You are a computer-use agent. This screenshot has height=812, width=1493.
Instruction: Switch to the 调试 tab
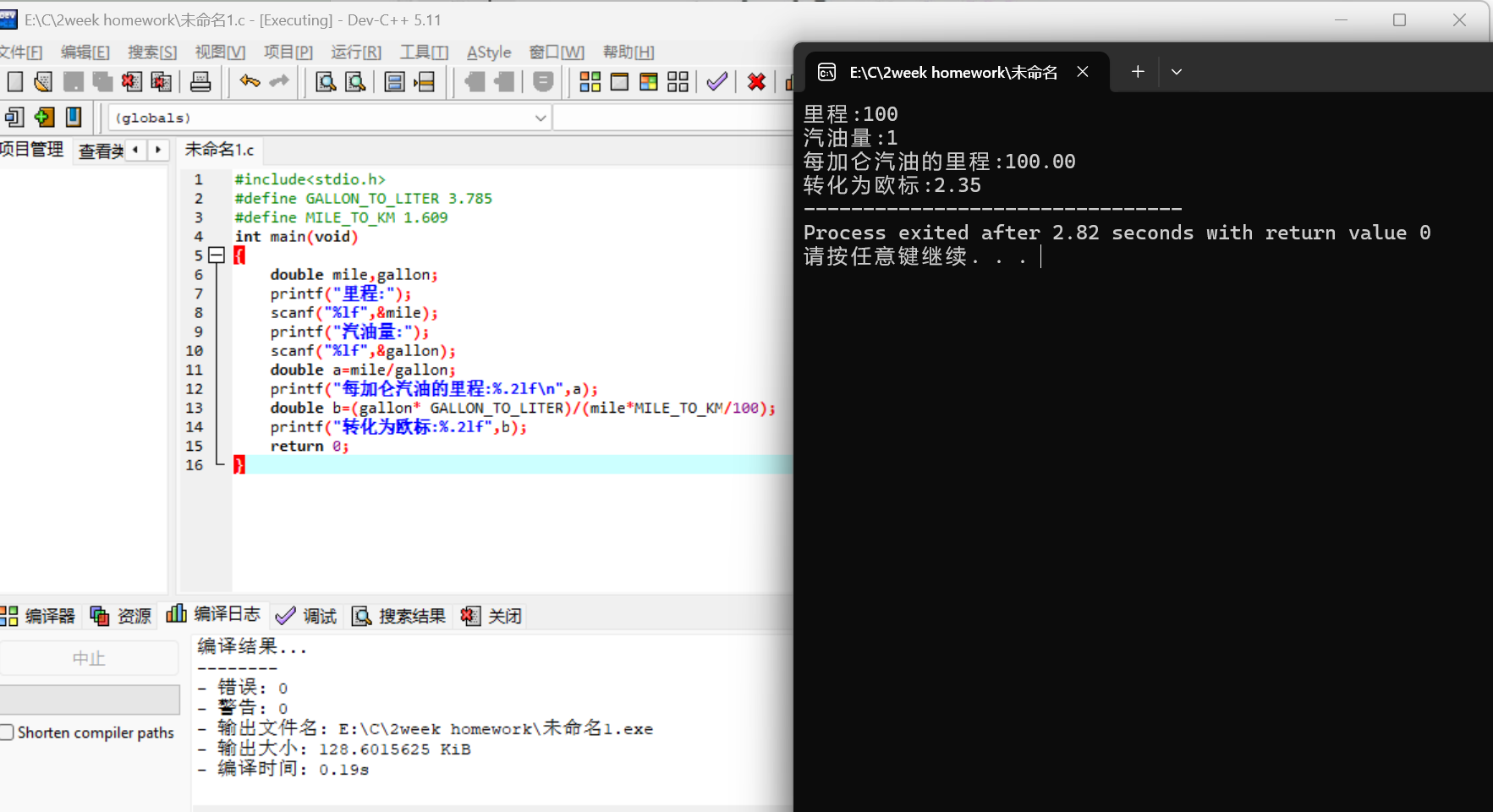click(306, 616)
